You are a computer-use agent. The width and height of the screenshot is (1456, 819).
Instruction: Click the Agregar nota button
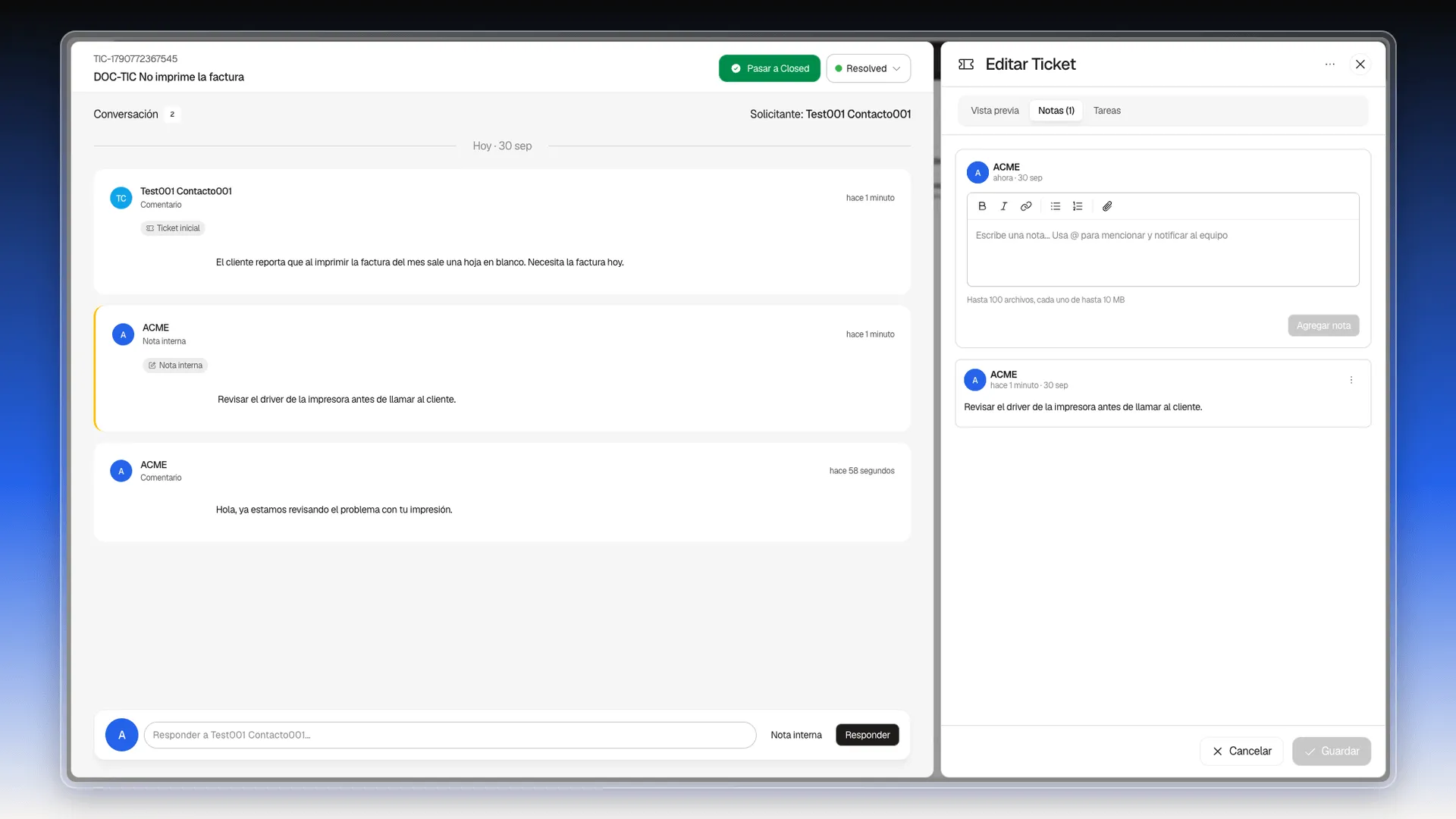click(1323, 325)
